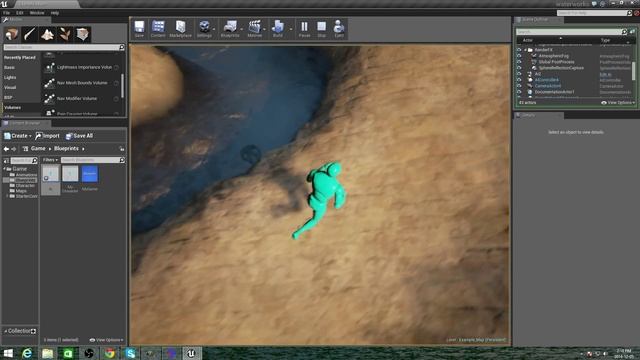The image size is (640, 360).
Task: Select the Foliage mode icon
Action: click(65, 34)
